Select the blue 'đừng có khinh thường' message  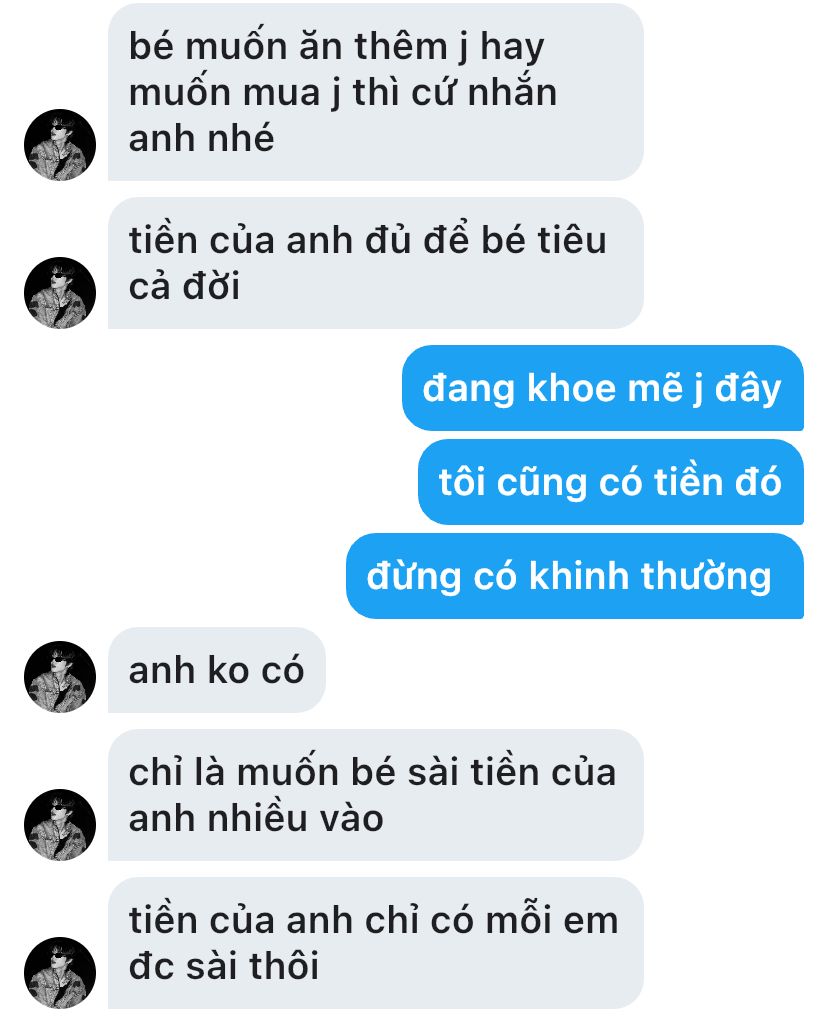tap(575, 576)
